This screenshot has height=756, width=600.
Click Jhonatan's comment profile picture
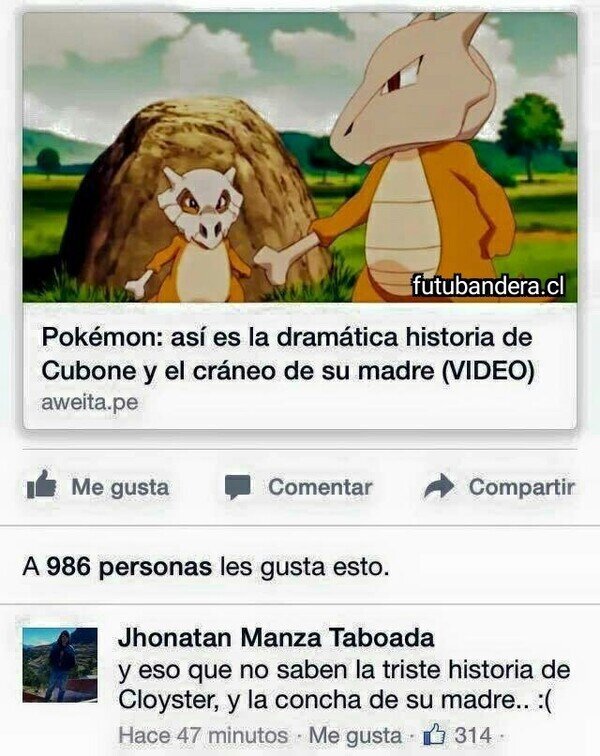coord(60,664)
